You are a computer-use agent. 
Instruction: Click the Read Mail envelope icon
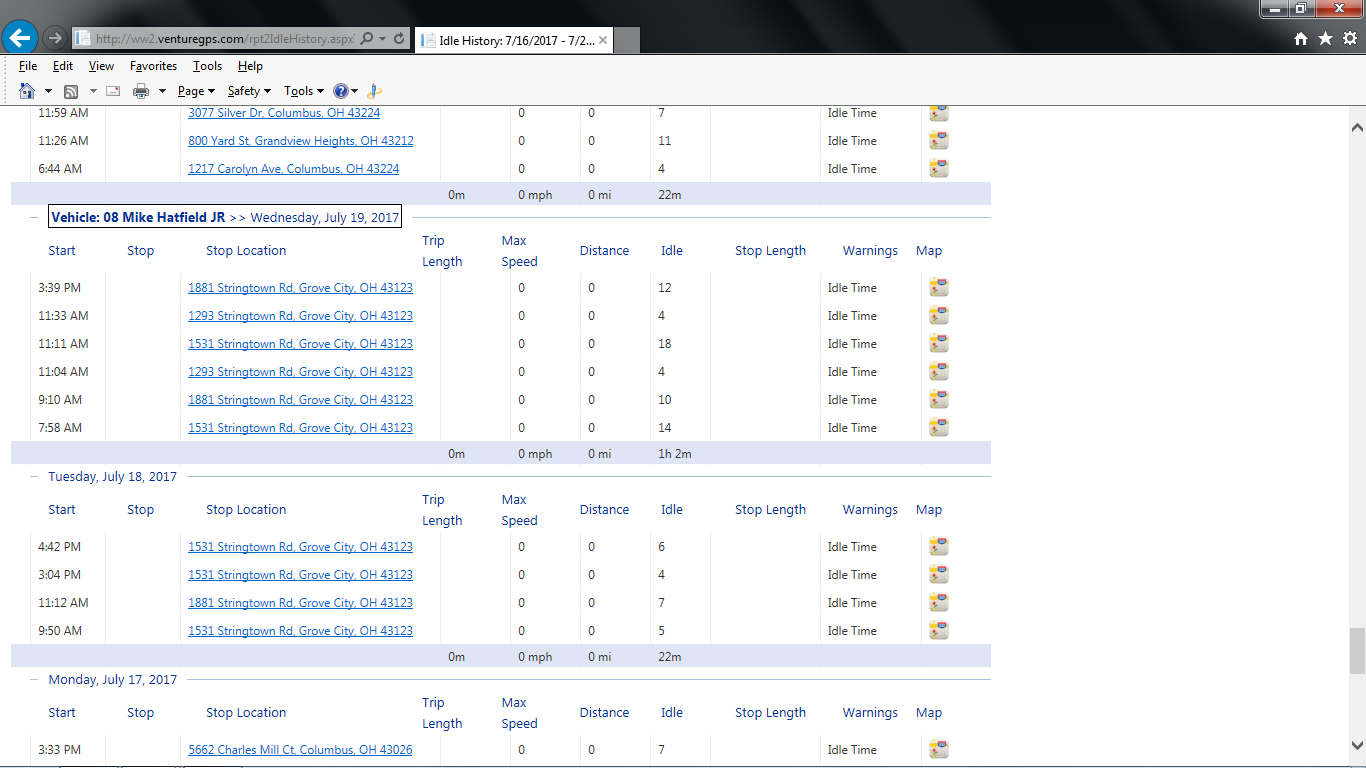coord(113,91)
